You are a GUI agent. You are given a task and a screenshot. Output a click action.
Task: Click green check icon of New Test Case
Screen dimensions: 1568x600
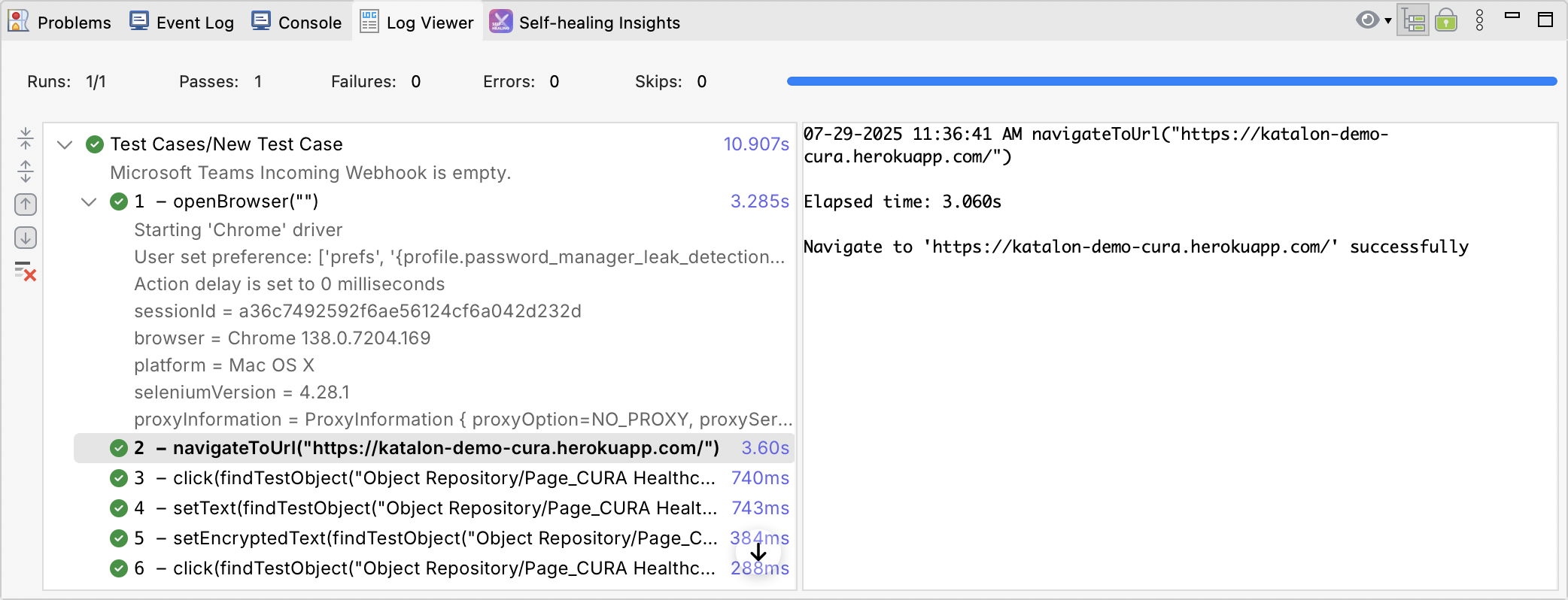(x=95, y=144)
